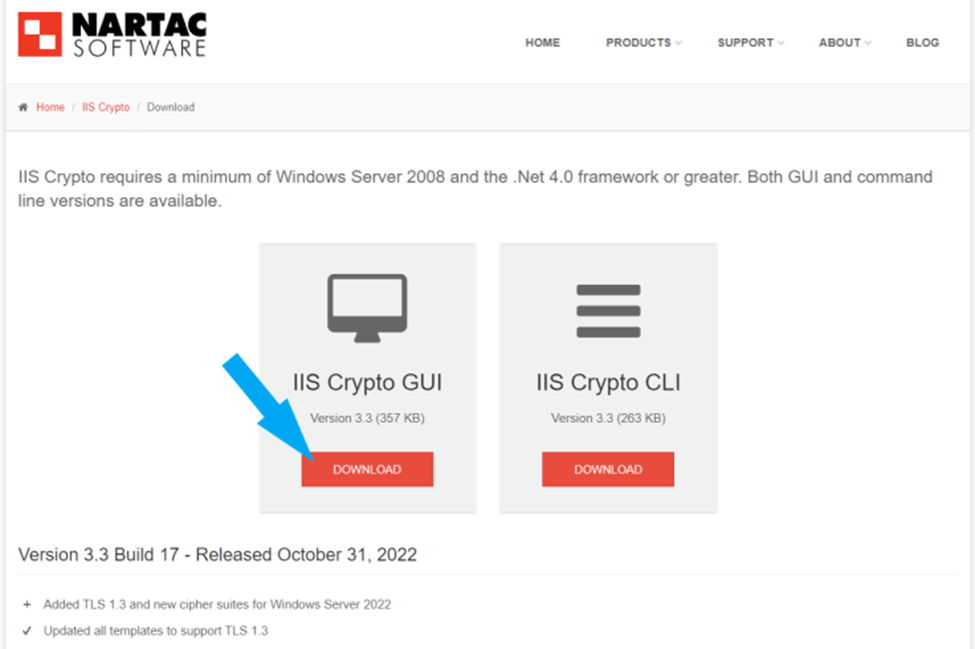Expand the About dropdown chevron

[867, 43]
